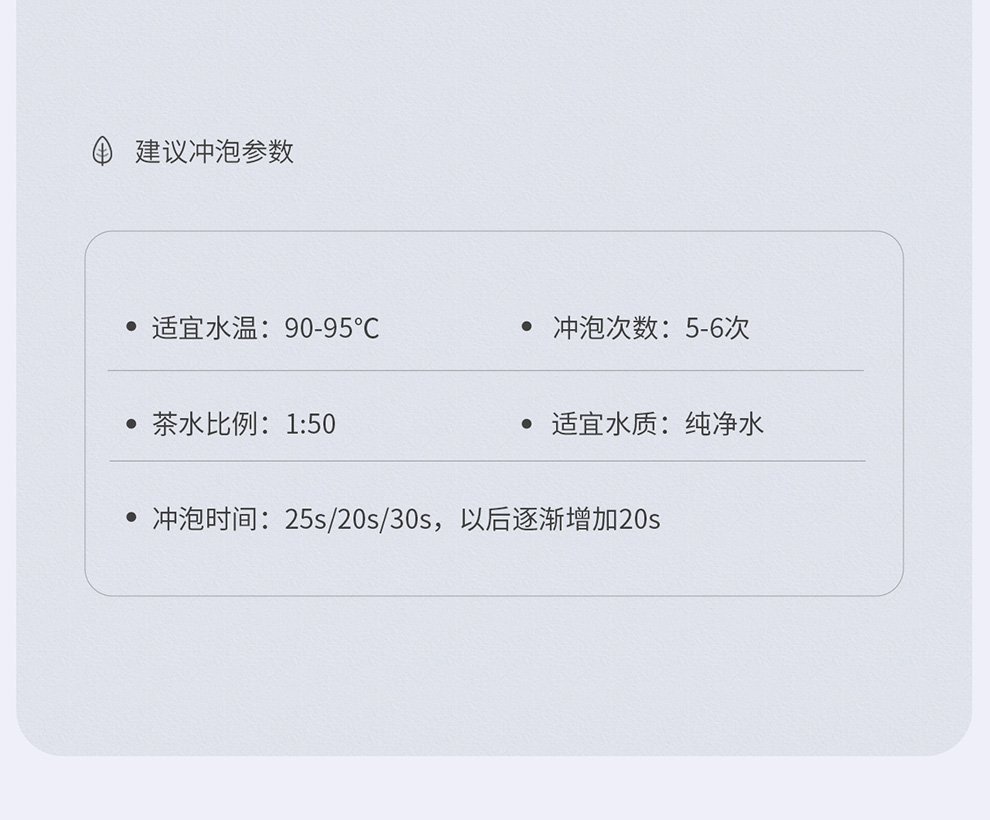
Task: Select the 冲泡次数 label
Action: [x=605, y=328]
